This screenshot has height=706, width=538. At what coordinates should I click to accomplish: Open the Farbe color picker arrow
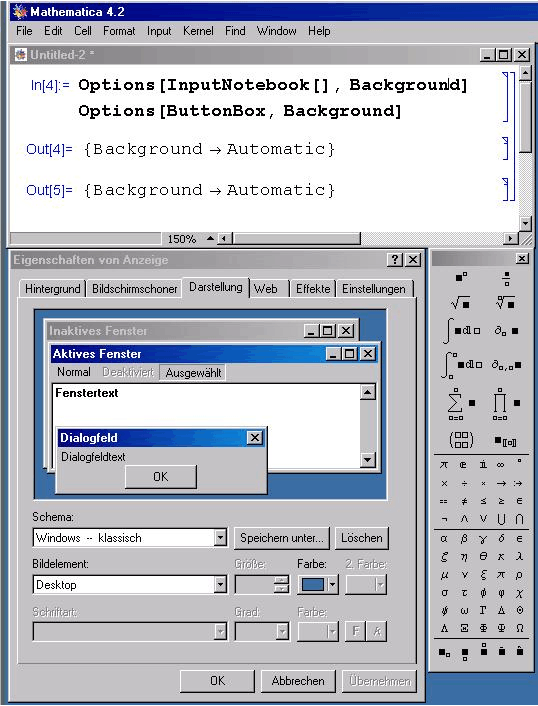[332, 584]
